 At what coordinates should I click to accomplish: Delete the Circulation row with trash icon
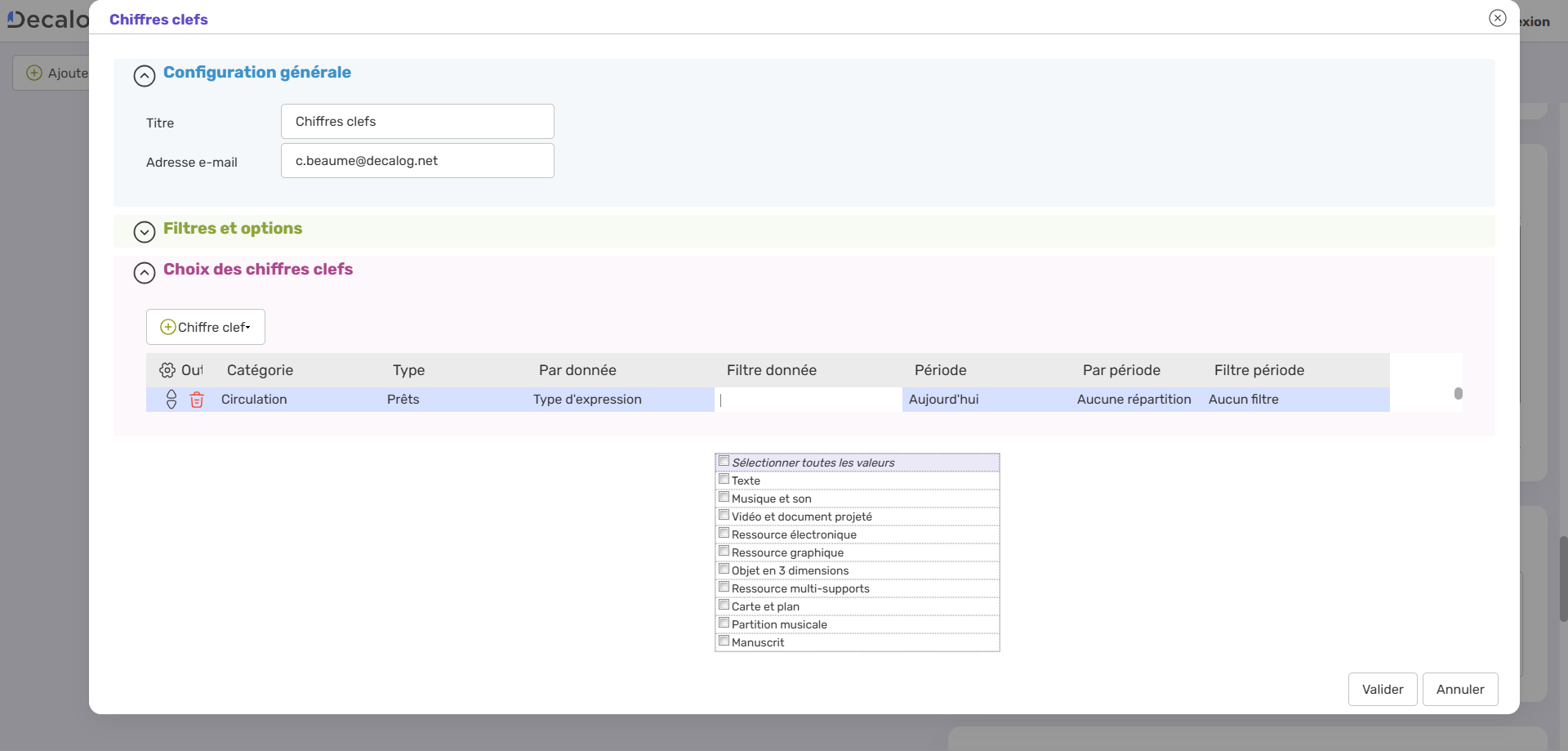tap(197, 400)
